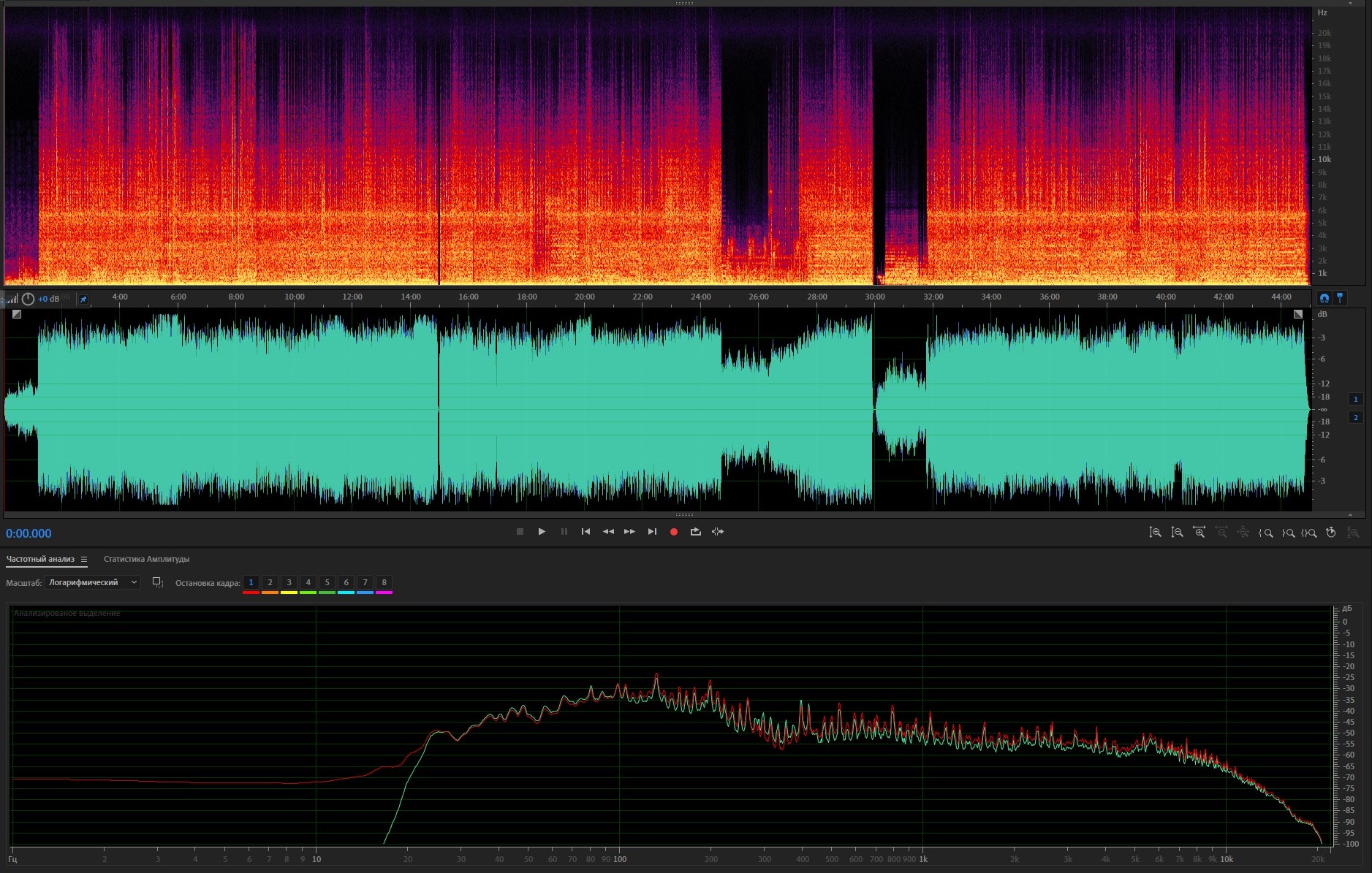Select the Частотный анализ tab

point(40,560)
